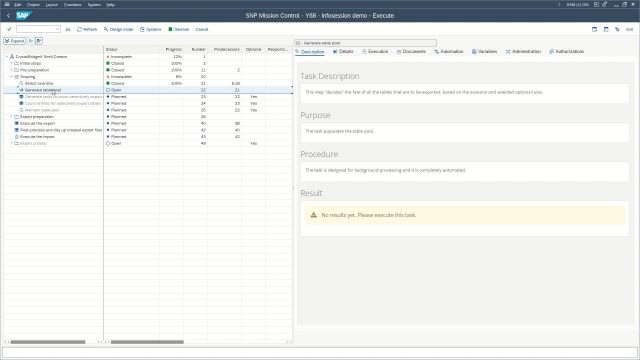This screenshot has width=640, height=360.
Task: Collapse the Scoping node
Action: coord(11,77)
